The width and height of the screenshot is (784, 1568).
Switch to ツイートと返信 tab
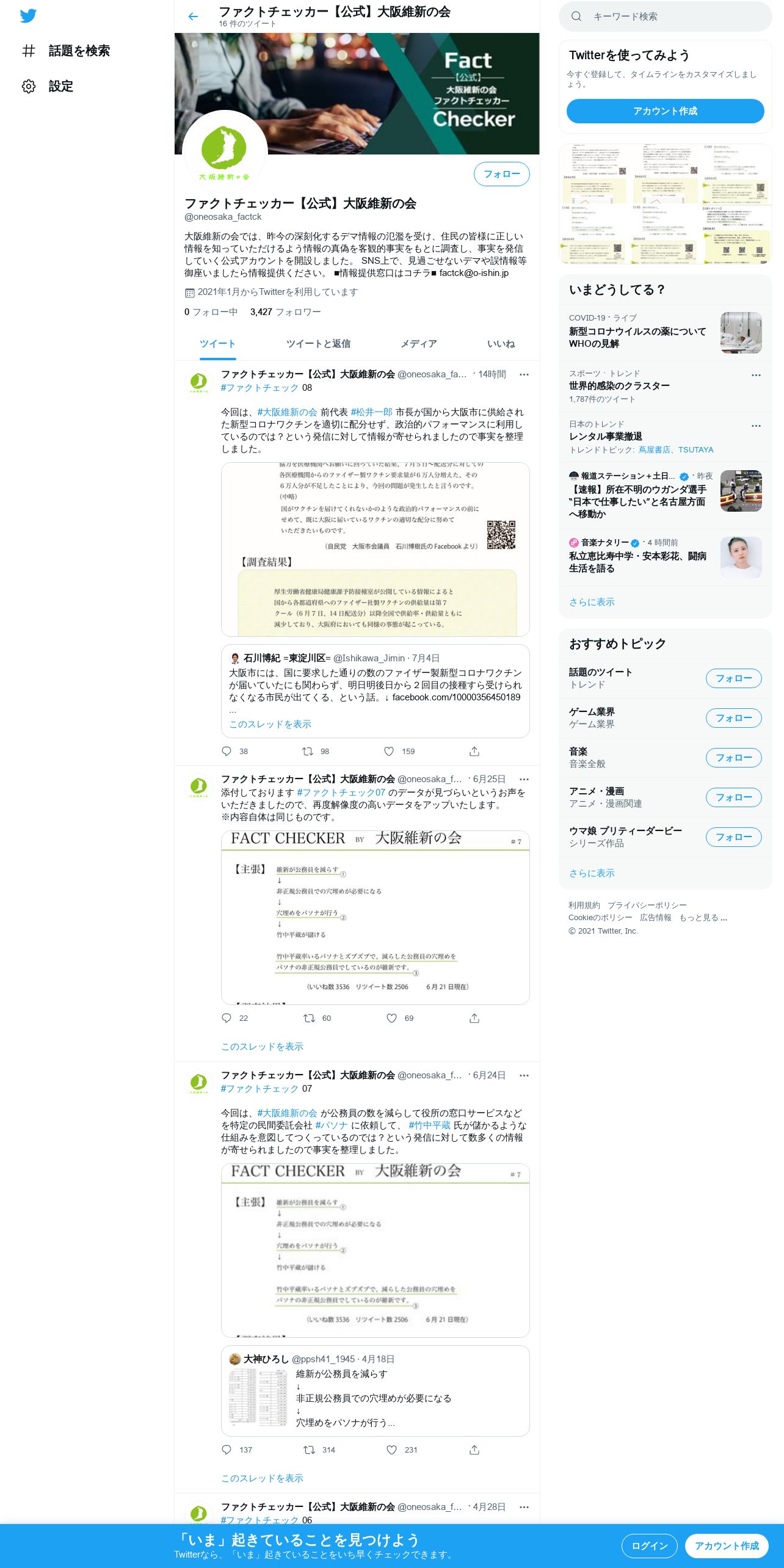[318, 344]
